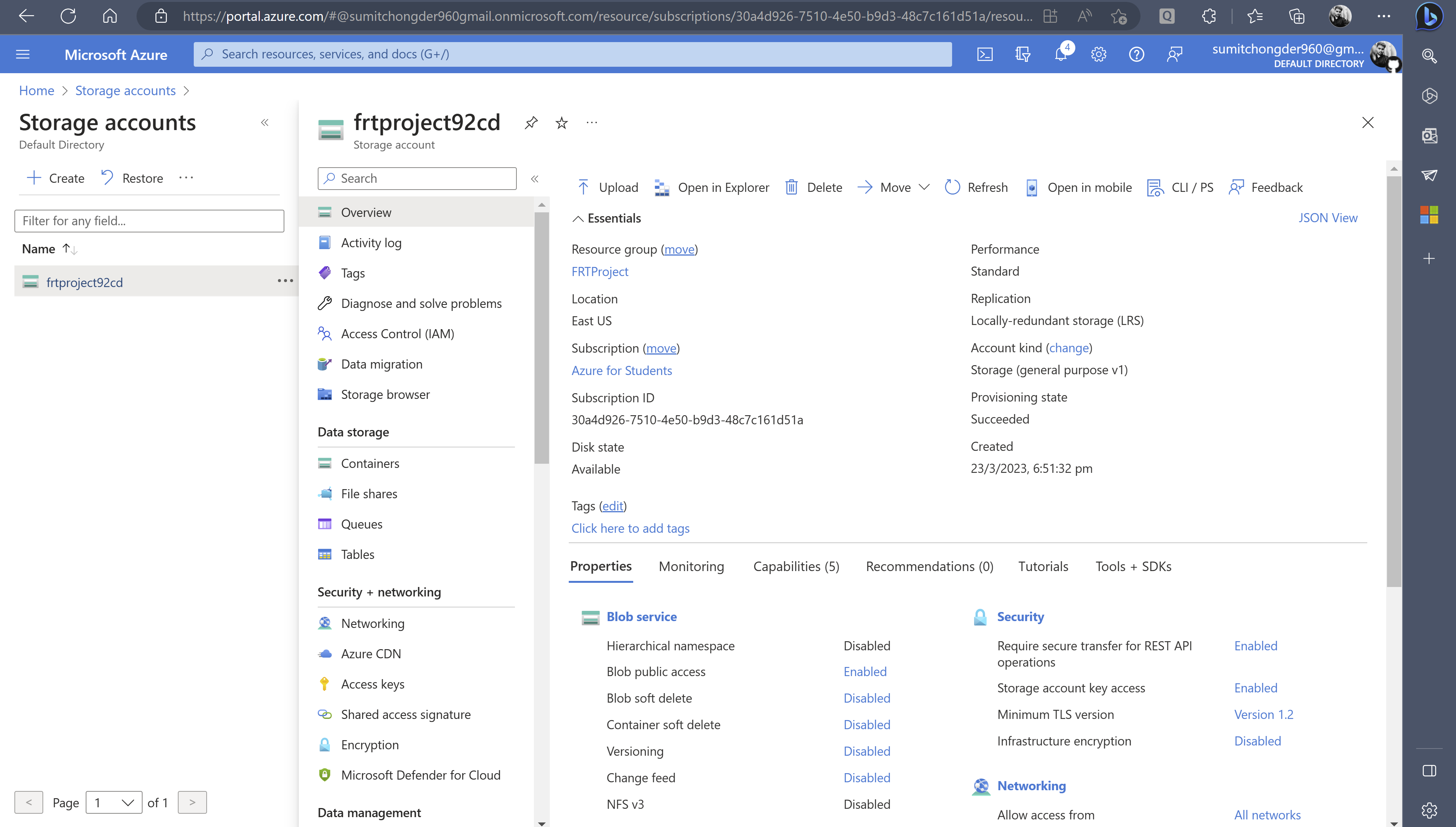The width and height of the screenshot is (1456, 827).
Task: Open the Azure portal hamburger menu
Action: click(23, 55)
